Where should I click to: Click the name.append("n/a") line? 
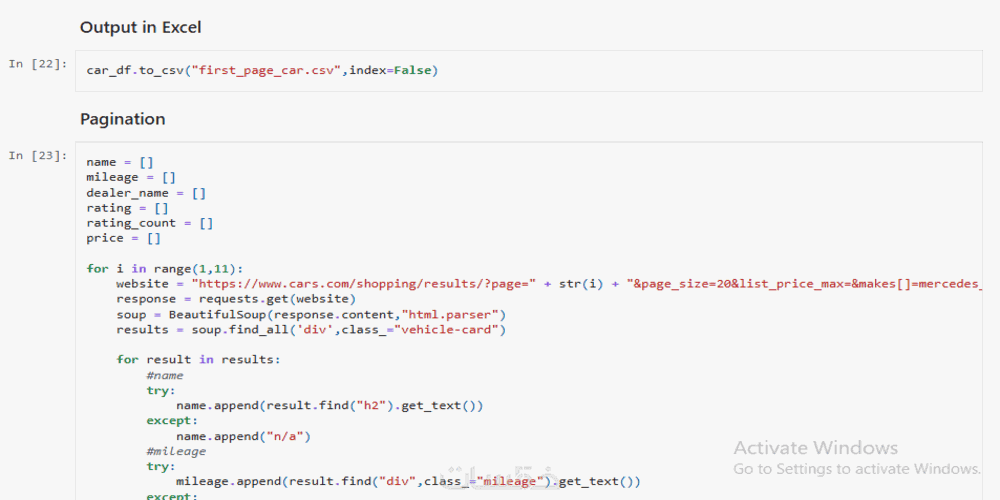point(243,436)
